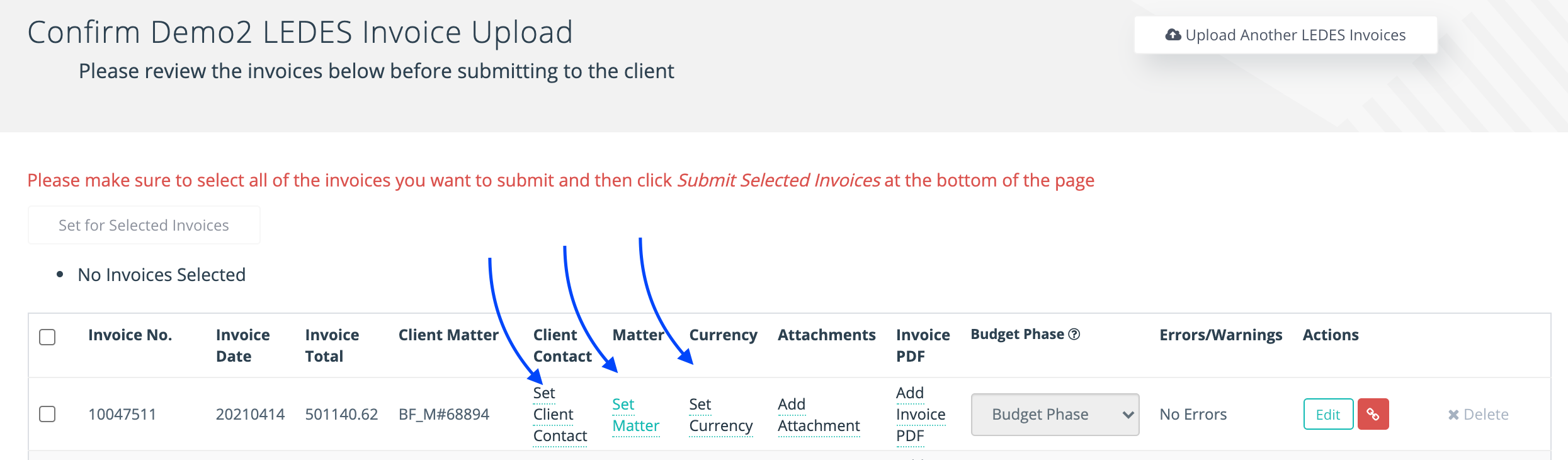Click the Edit button for the invoice
Screen dimensions: 1568x460
click(1328, 414)
